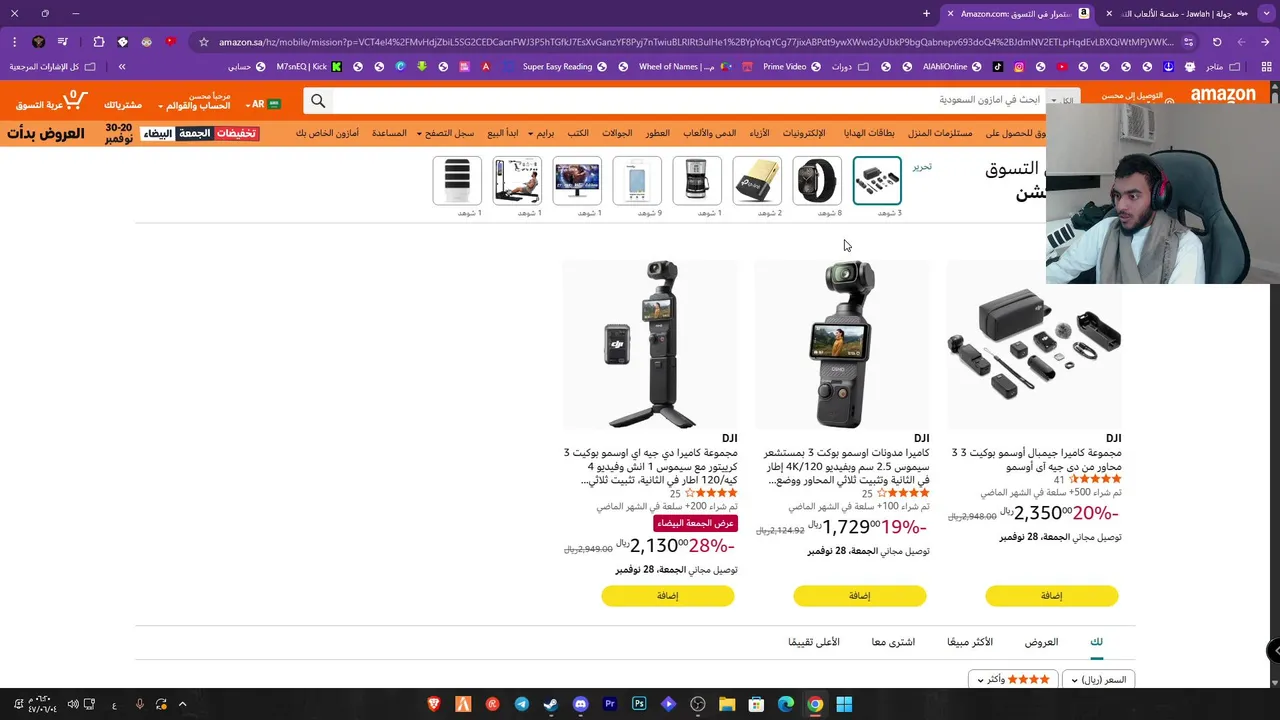Image resolution: width=1280 pixels, height=720 pixels.
Task: Launch Photoshop from the taskbar
Action: tap(639, 704)
